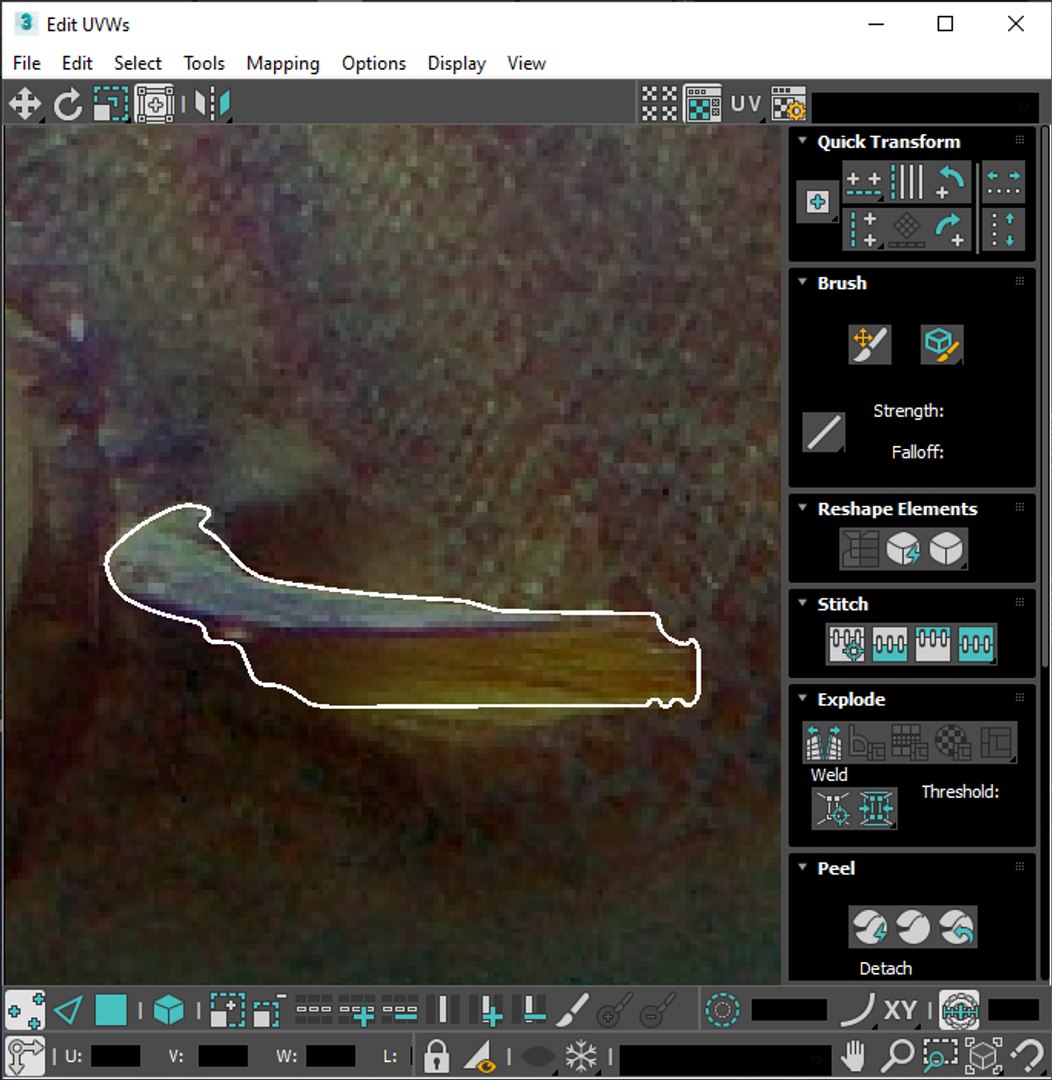
Task: Click the XY soft selection space button
Action: coord(900,1010)
